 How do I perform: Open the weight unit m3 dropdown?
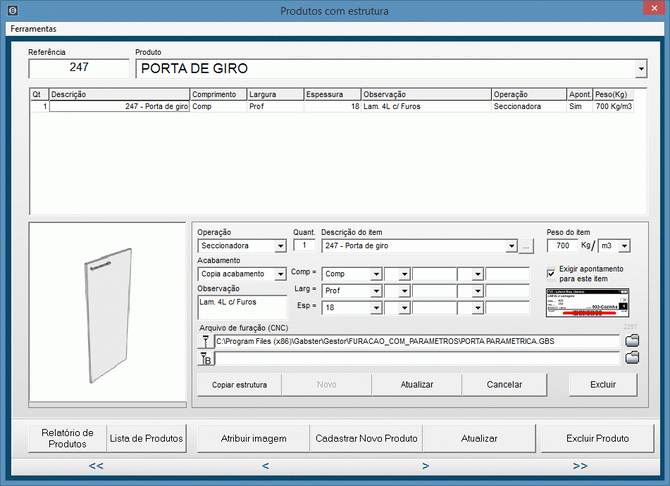coord(626,246)
